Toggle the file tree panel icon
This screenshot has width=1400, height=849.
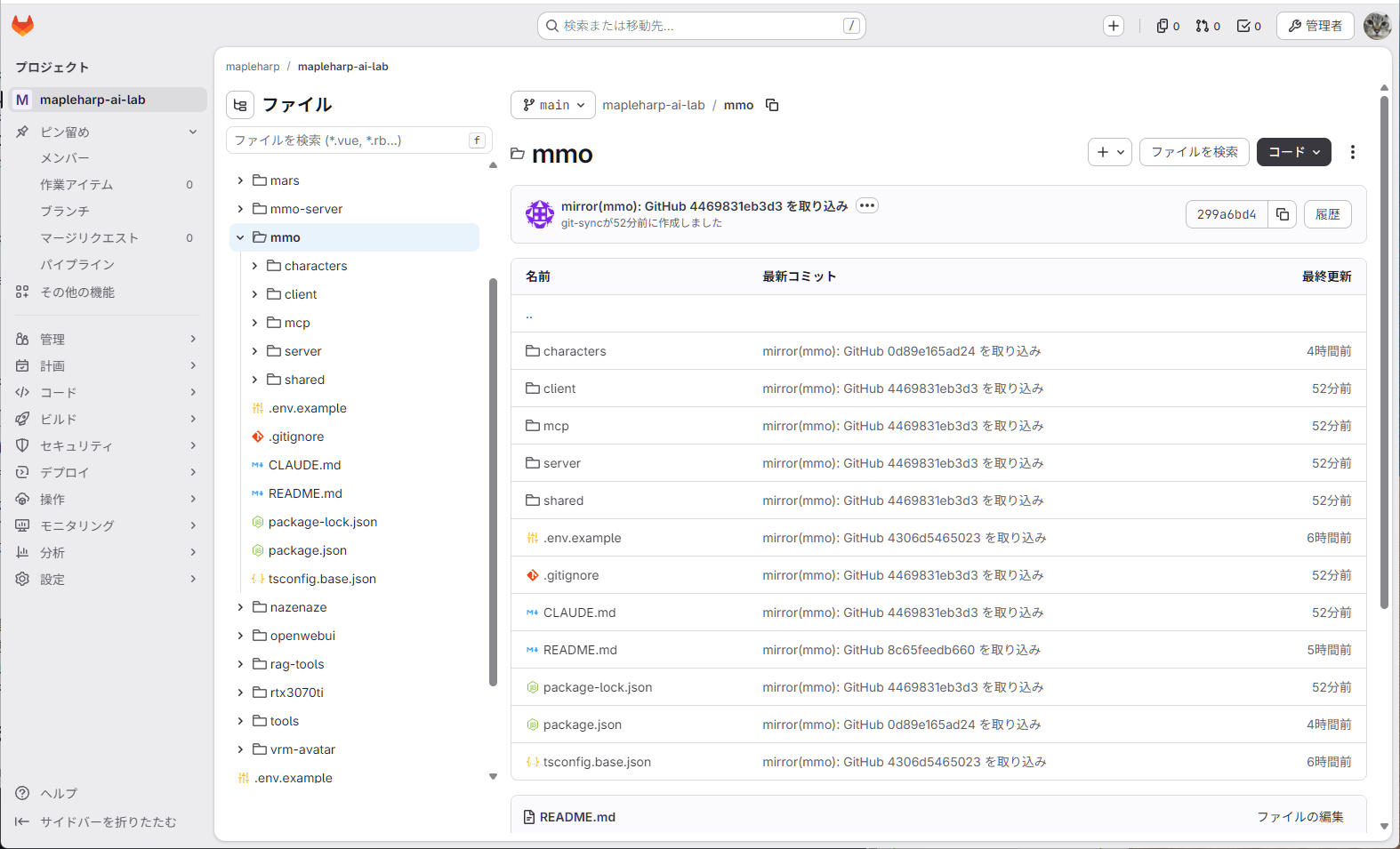240,105
